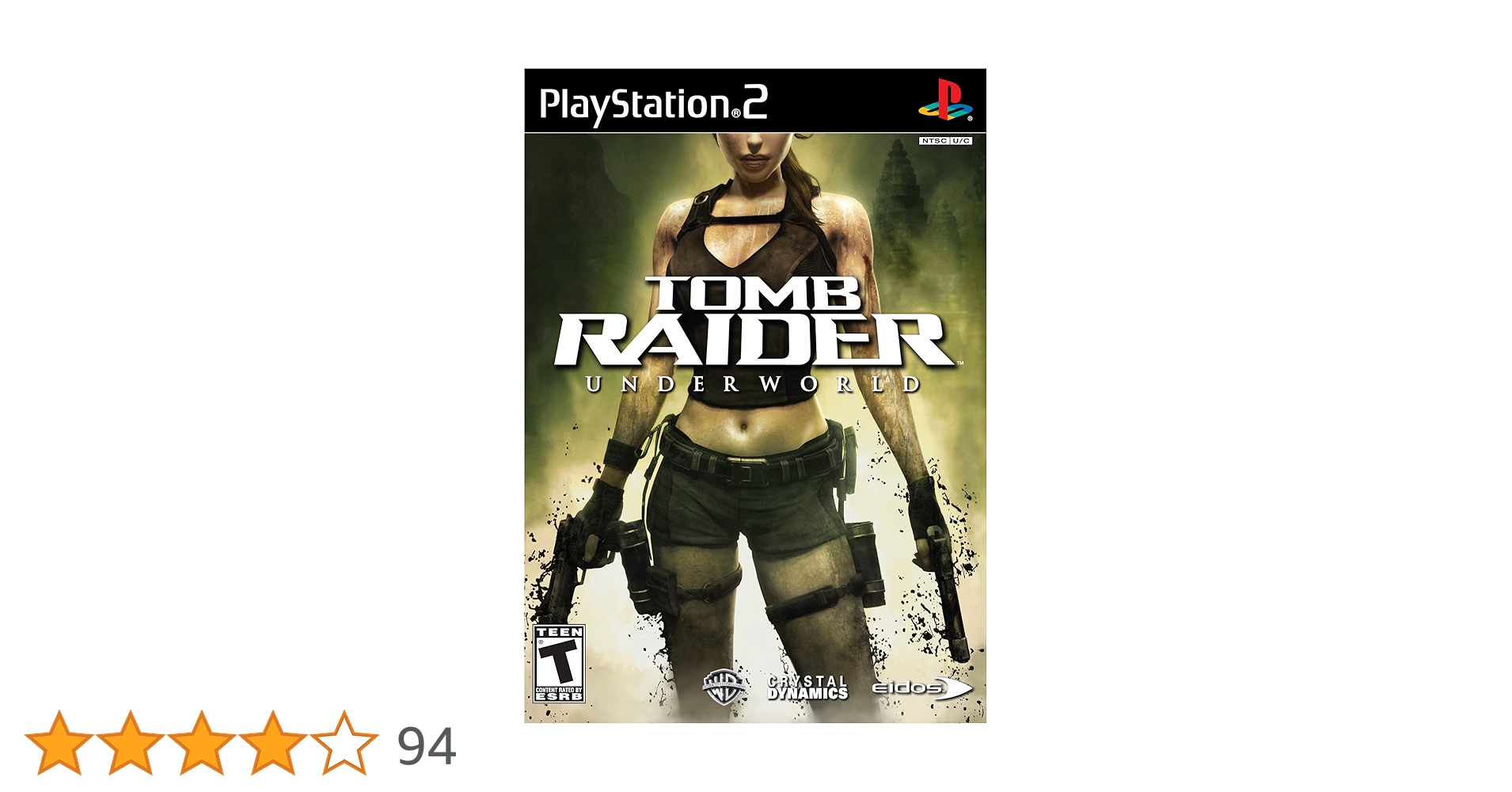
Task: Click the first filled rating star
Action: (x=59, y=743)
